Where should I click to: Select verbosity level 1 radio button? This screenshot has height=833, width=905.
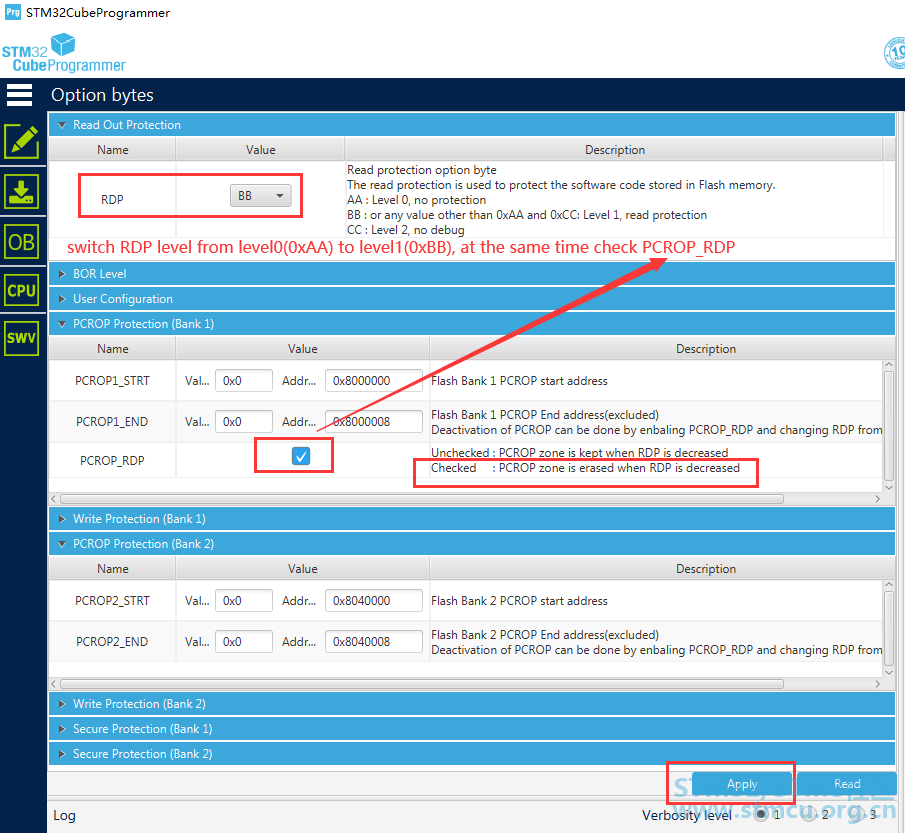[x=761, y=814]
